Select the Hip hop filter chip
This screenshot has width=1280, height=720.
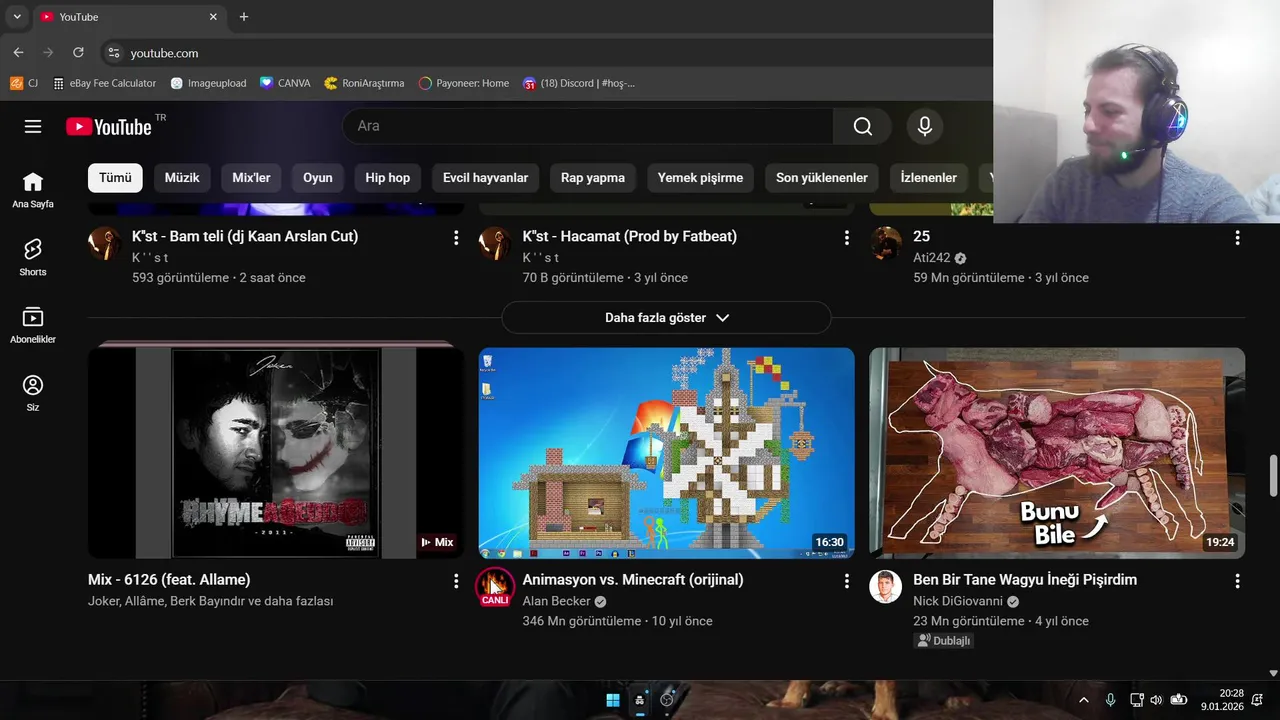[x=388, y=178]
